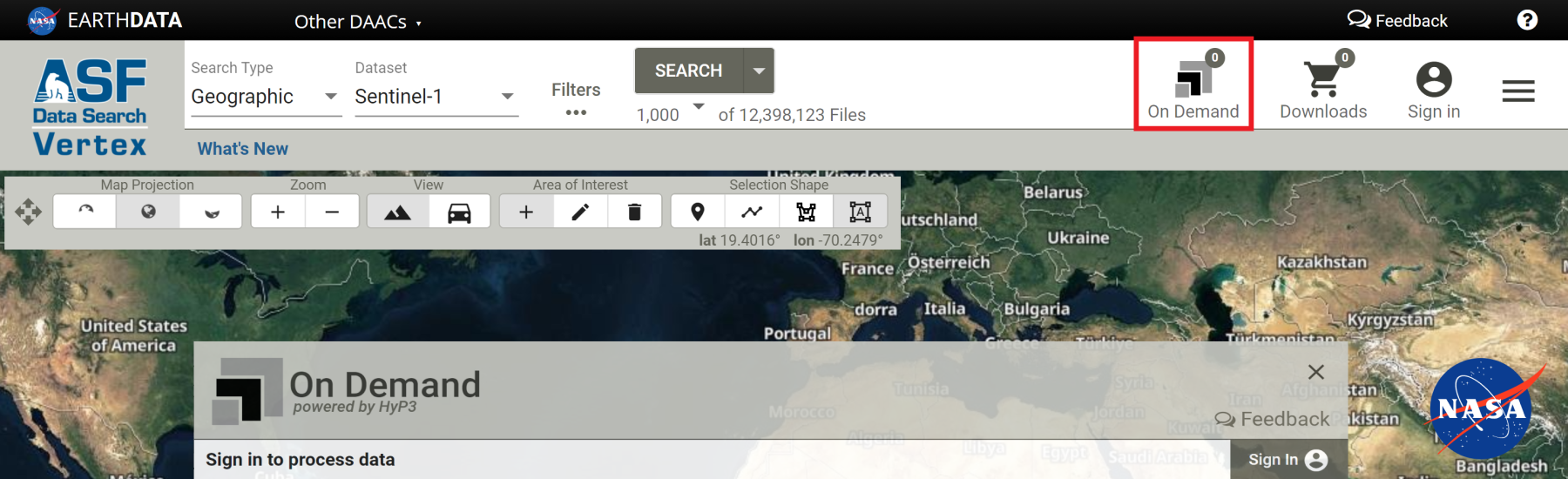The image size is (1568, 479).
Task: Open the help question mark icon
Action: [x=1527, y=20]
